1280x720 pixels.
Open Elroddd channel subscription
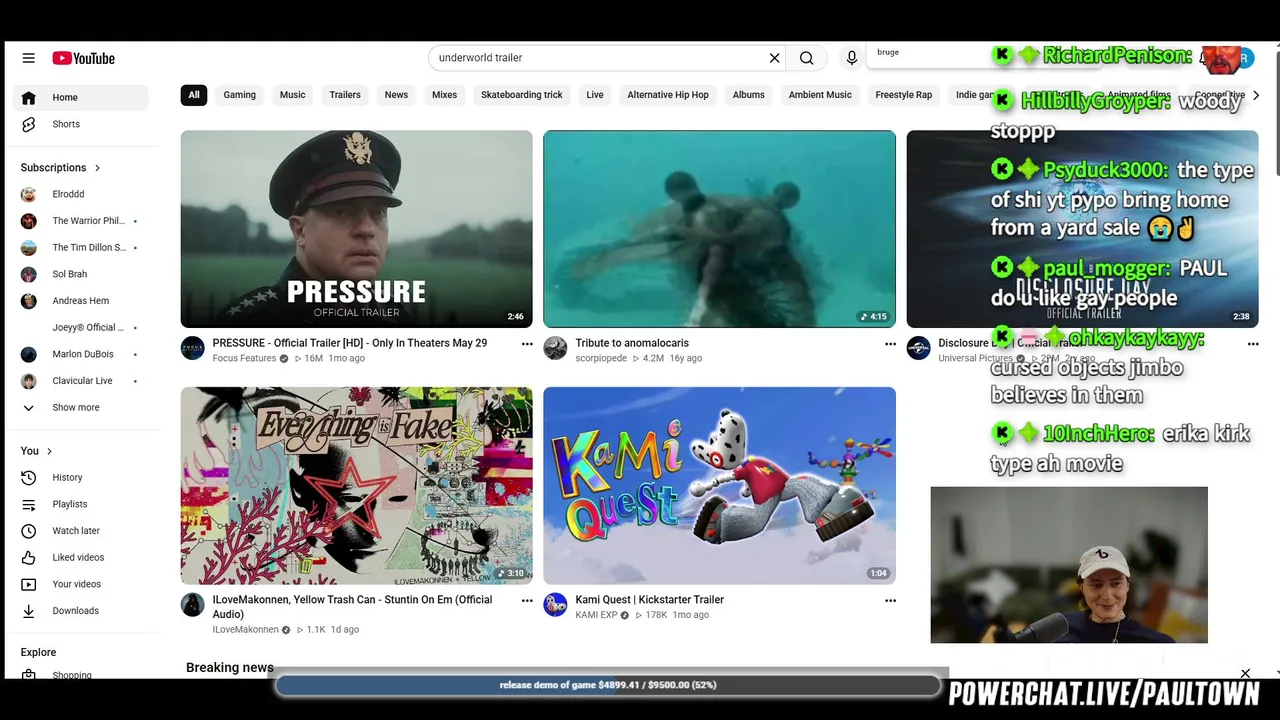tap(80, 194)
